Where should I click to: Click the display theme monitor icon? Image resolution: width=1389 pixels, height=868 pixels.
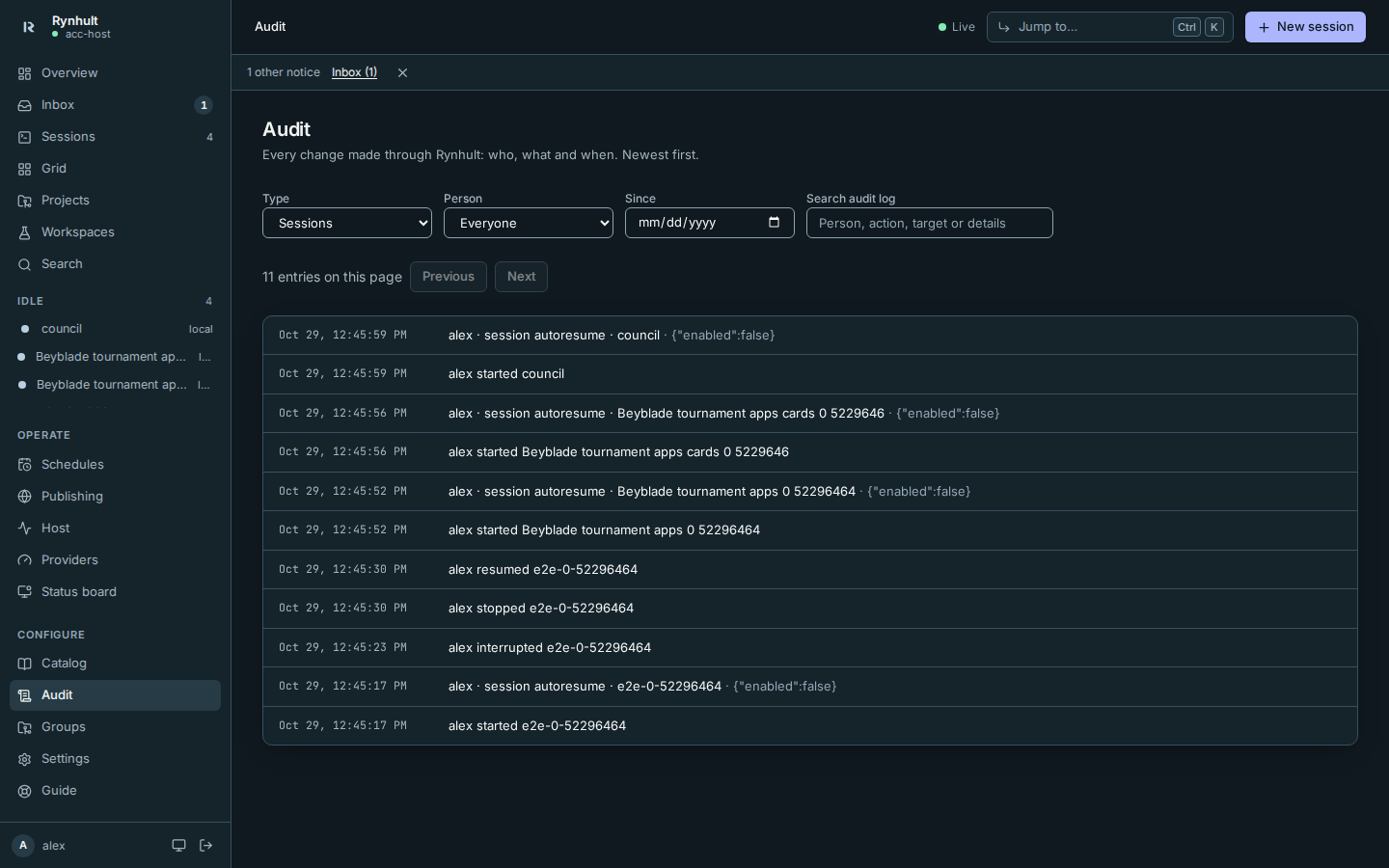tap(178, 846)
